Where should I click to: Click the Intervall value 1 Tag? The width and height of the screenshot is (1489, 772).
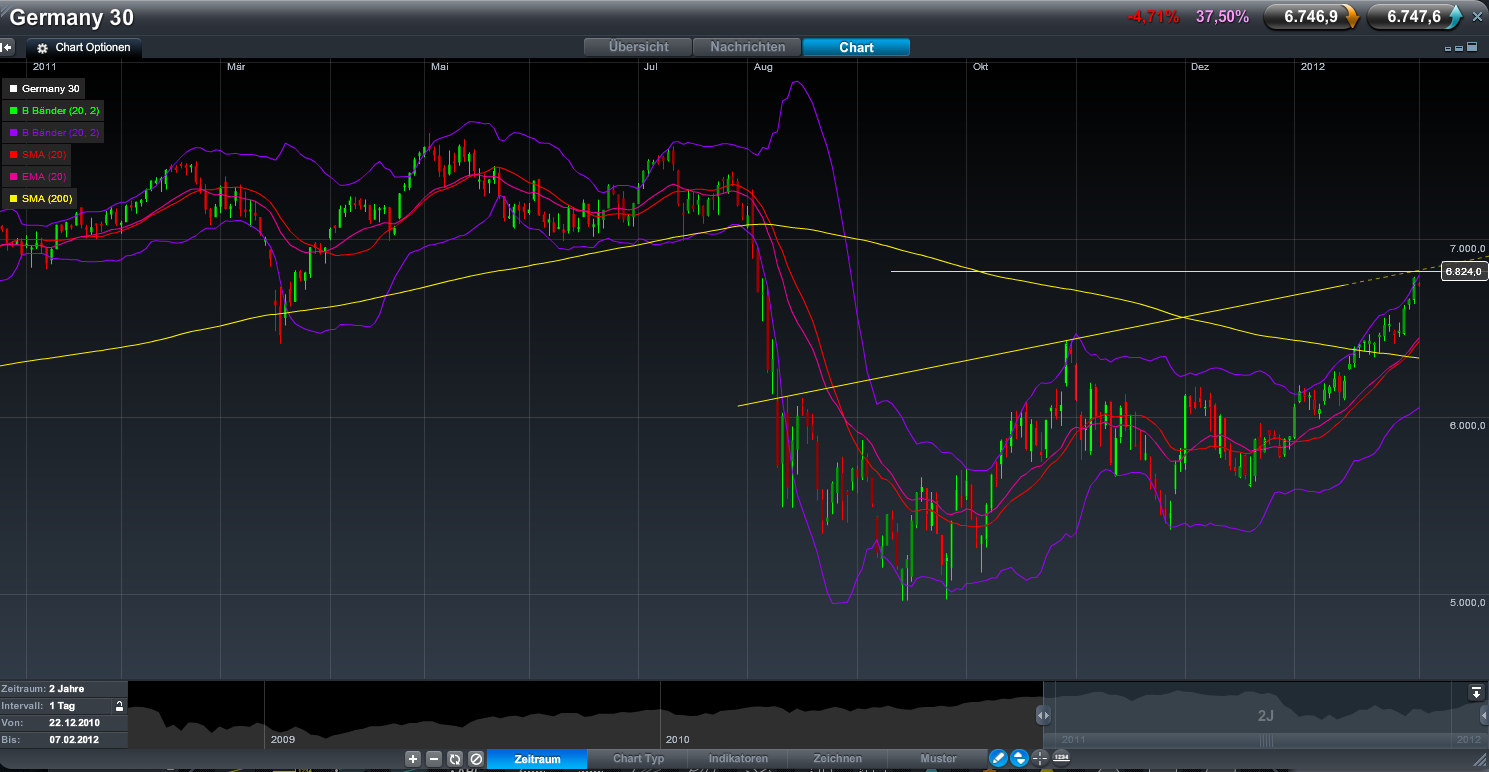pyautogui.click(x=64, y=706)
